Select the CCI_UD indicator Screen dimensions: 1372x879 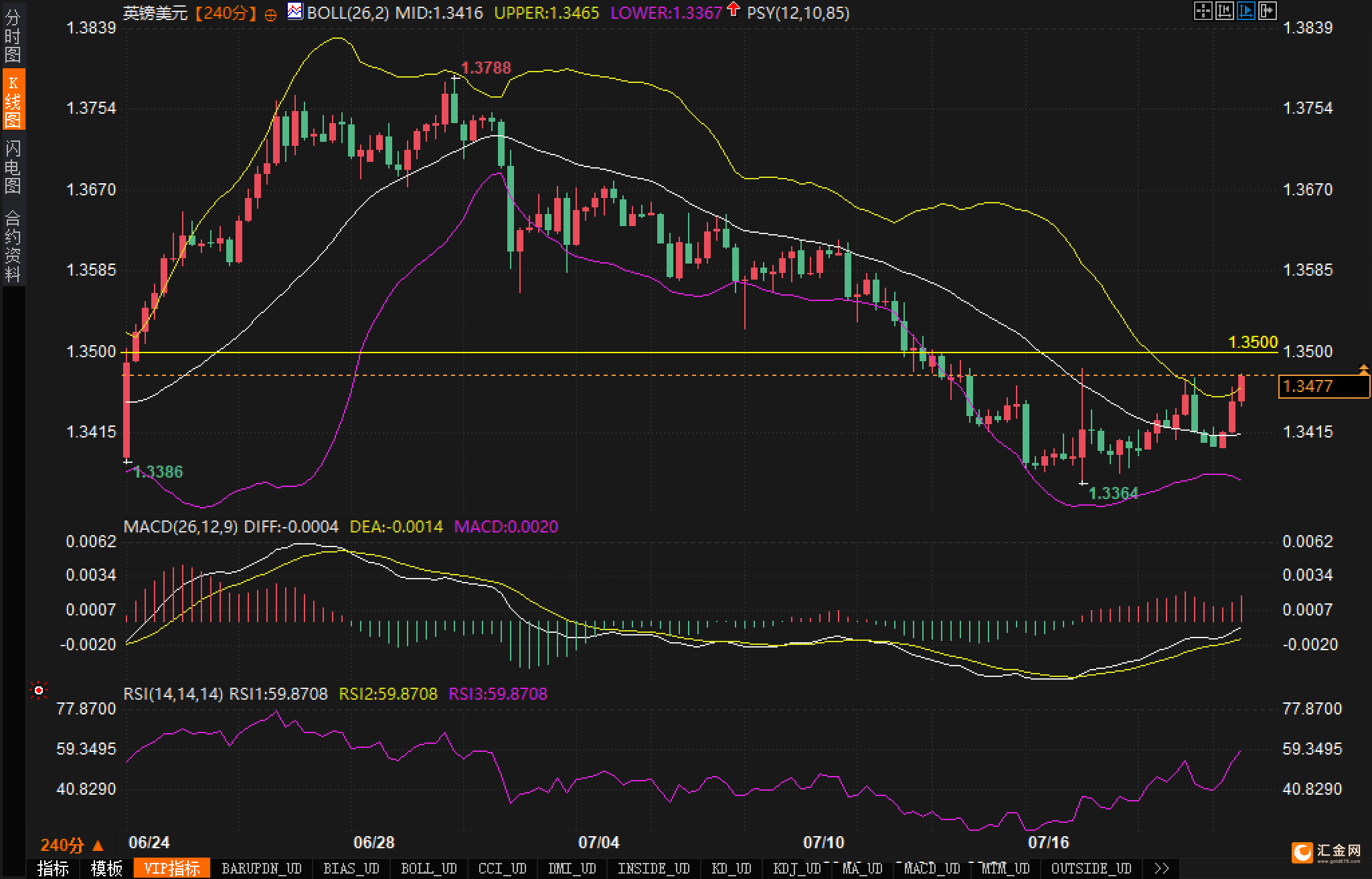pyautogui.click(x=503, y=868)
